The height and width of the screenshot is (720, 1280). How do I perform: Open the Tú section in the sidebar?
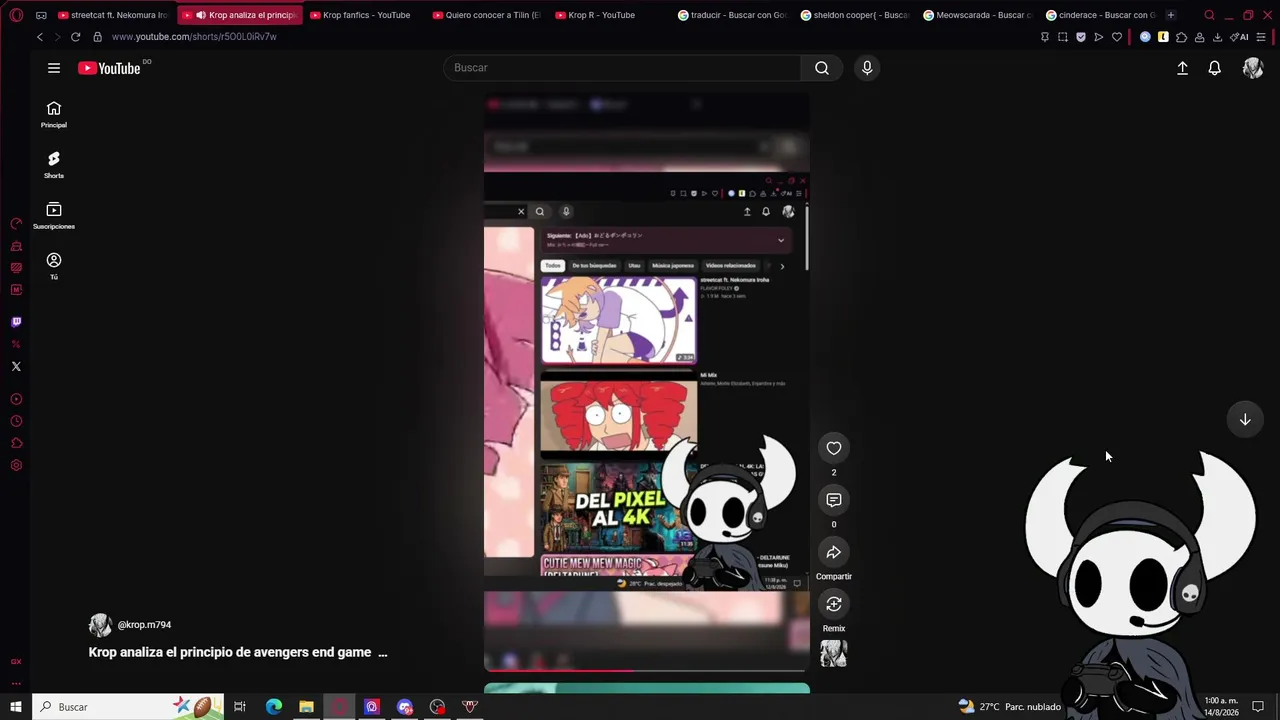coord(54,266)
